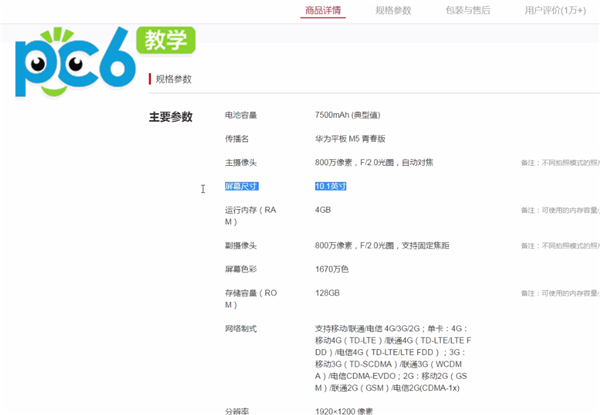Click the 规格参数 section heading
Screen dimensions: 600x415
pyautogui.click(x=173, y=79)
